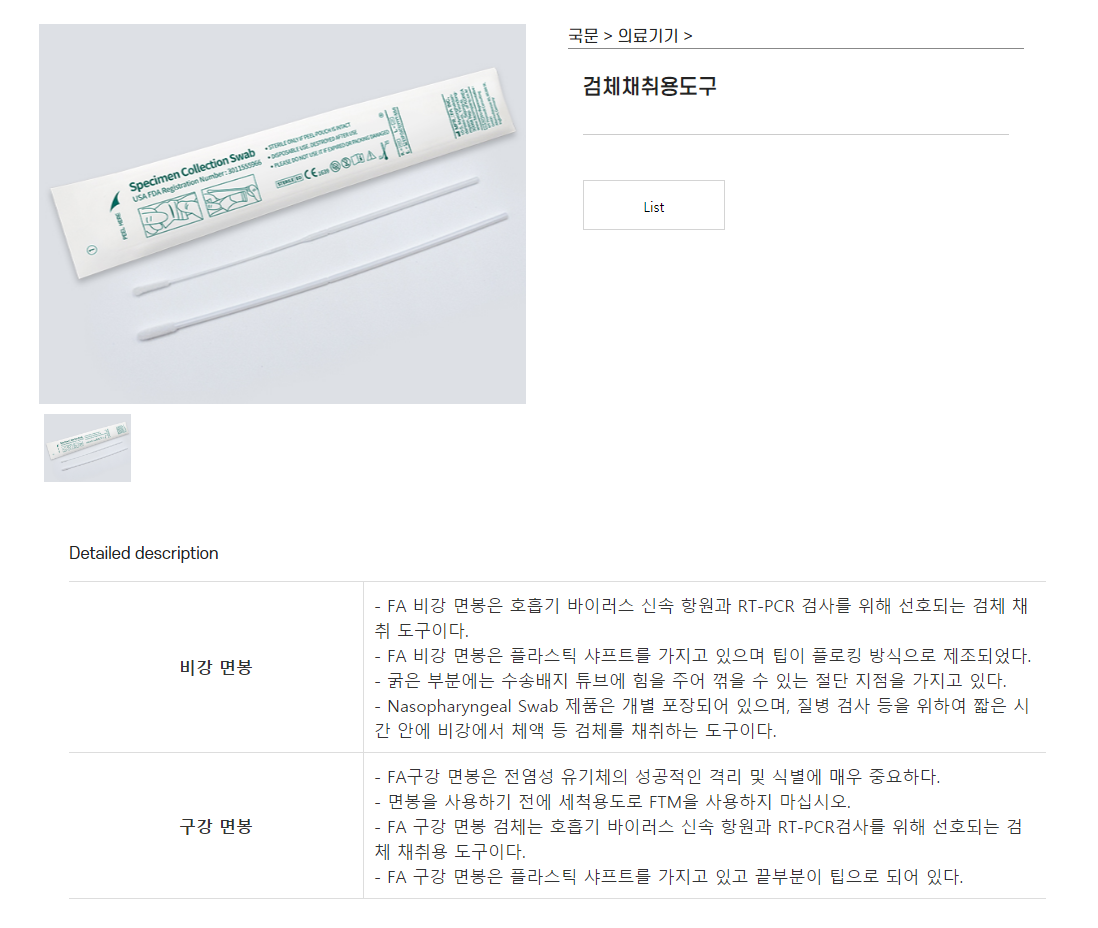Viewport: 1098px width, 928px height.
Task: Click the longer swab stick in the photo
Action: tap(322, 278)
